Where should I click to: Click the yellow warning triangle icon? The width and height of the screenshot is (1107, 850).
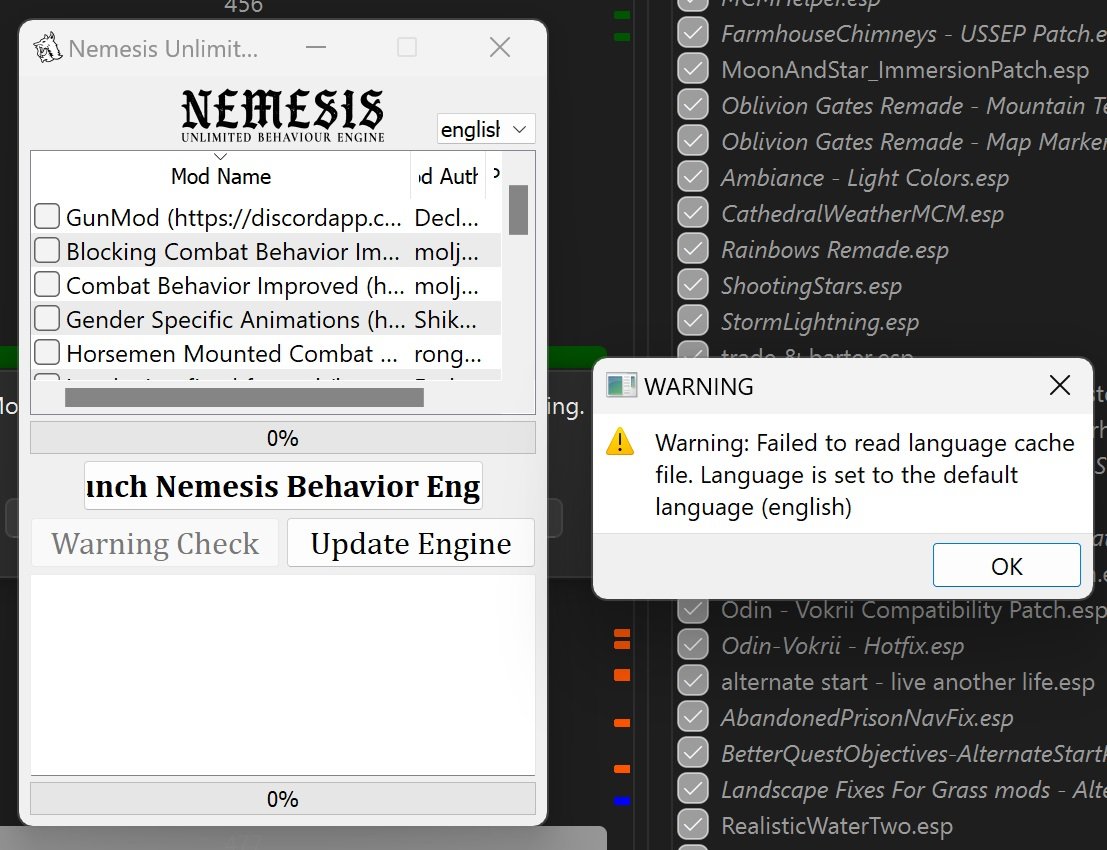coord(622,442)
